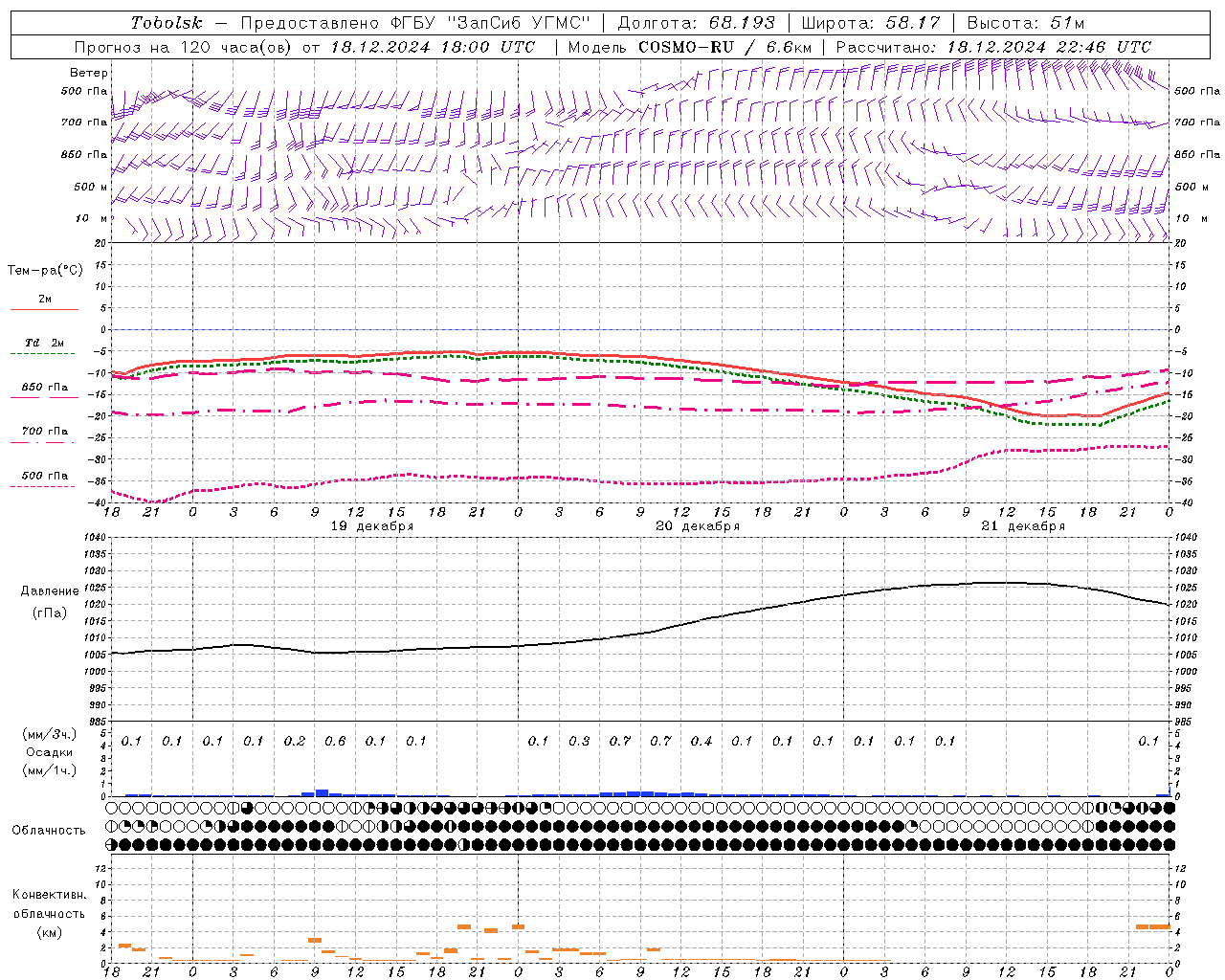Click the station name Tobolsk in header

(167, 23)
